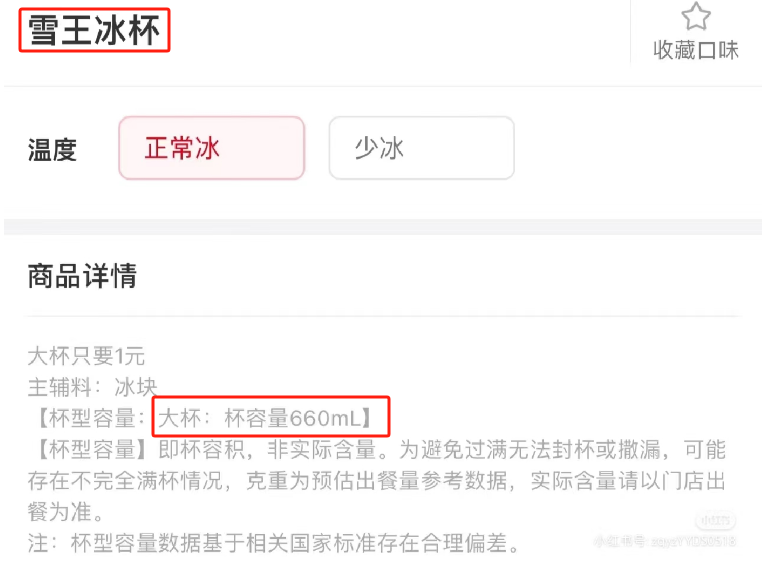The width and height of the screenshot is (782, 568).
Task: Click the 商品详情 section heading
Action: (82, 276)
